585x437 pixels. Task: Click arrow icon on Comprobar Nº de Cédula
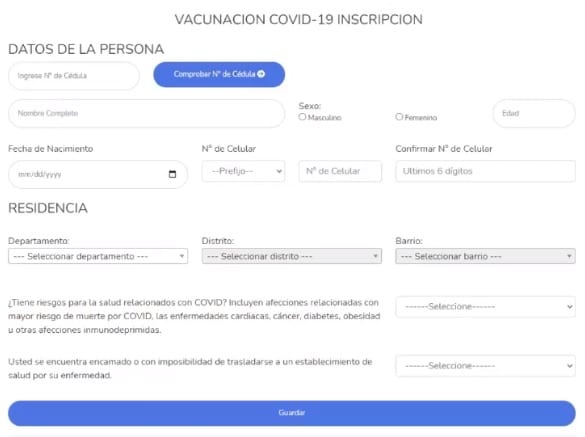click(x=261, y=74)
